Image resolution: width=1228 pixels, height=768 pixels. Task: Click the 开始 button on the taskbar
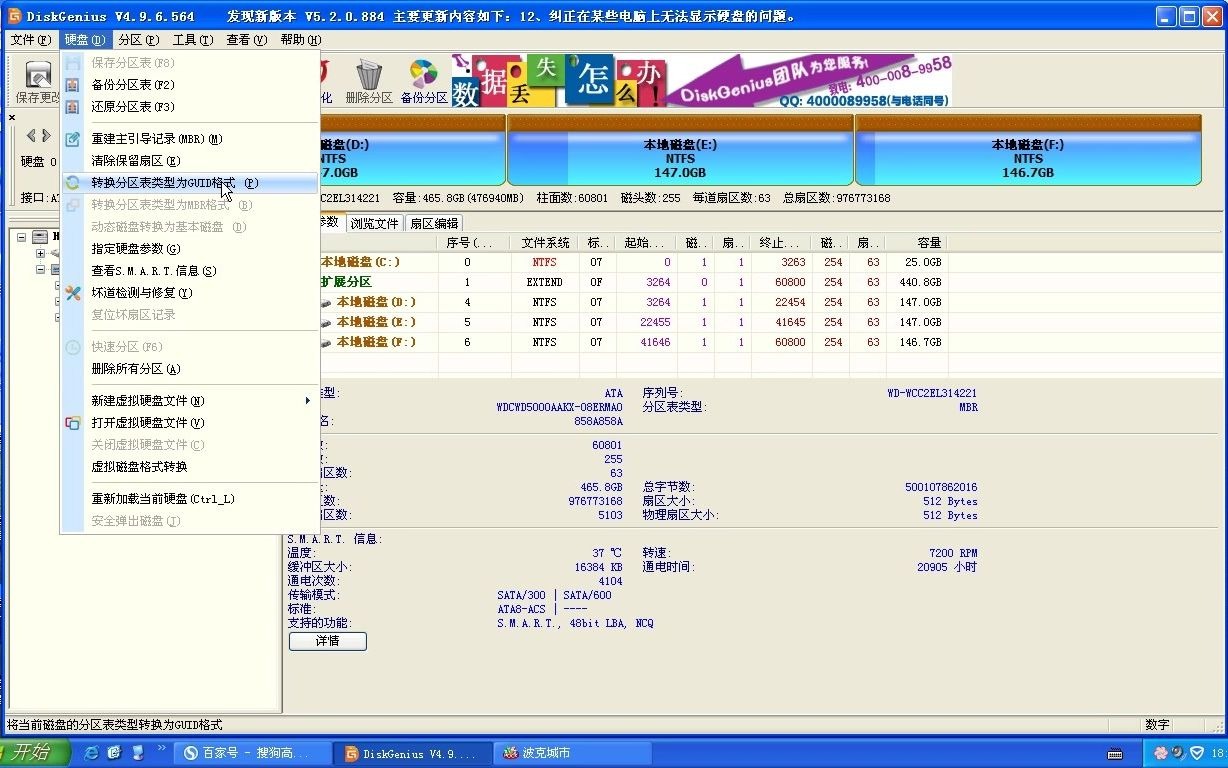[30, 752]
